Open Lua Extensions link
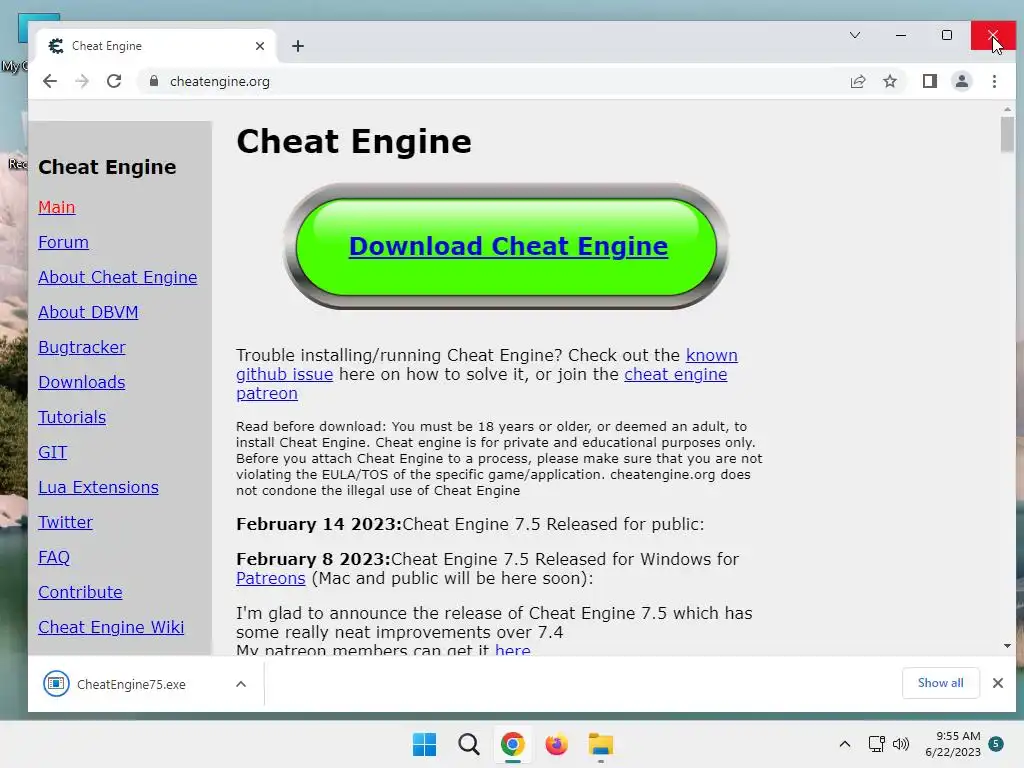Image resolution: width=1024 pixels, height=768 pixels. coord(98,487)
